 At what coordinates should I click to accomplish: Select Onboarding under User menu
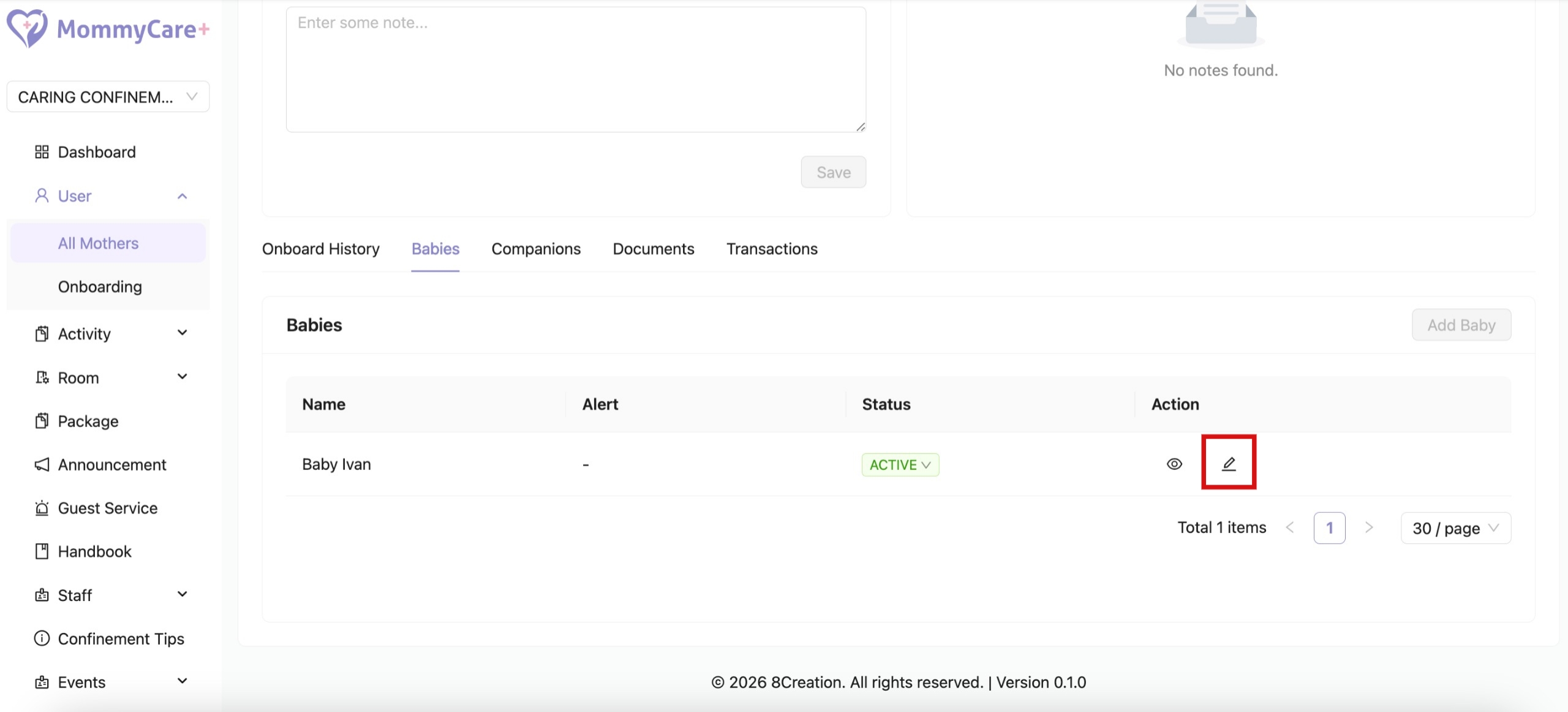tap(100, 287)
